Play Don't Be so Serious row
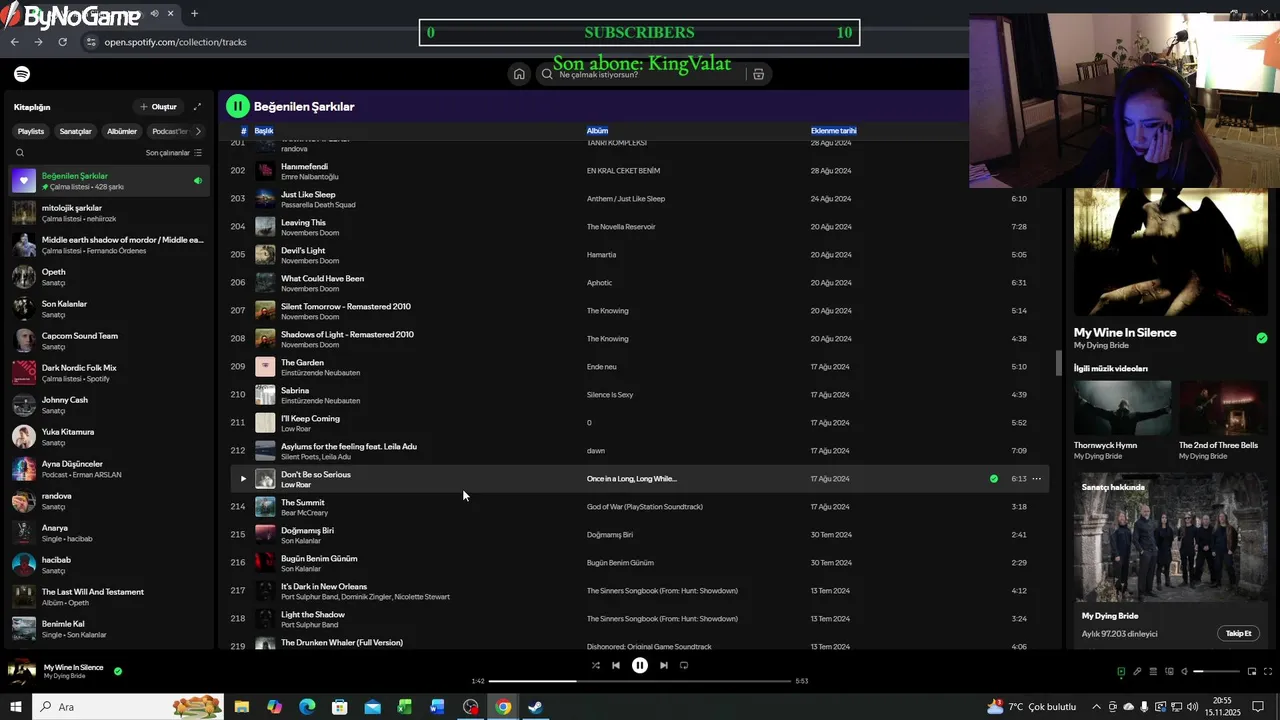This screenshot has height=720, width=1280. pos(242,479)
